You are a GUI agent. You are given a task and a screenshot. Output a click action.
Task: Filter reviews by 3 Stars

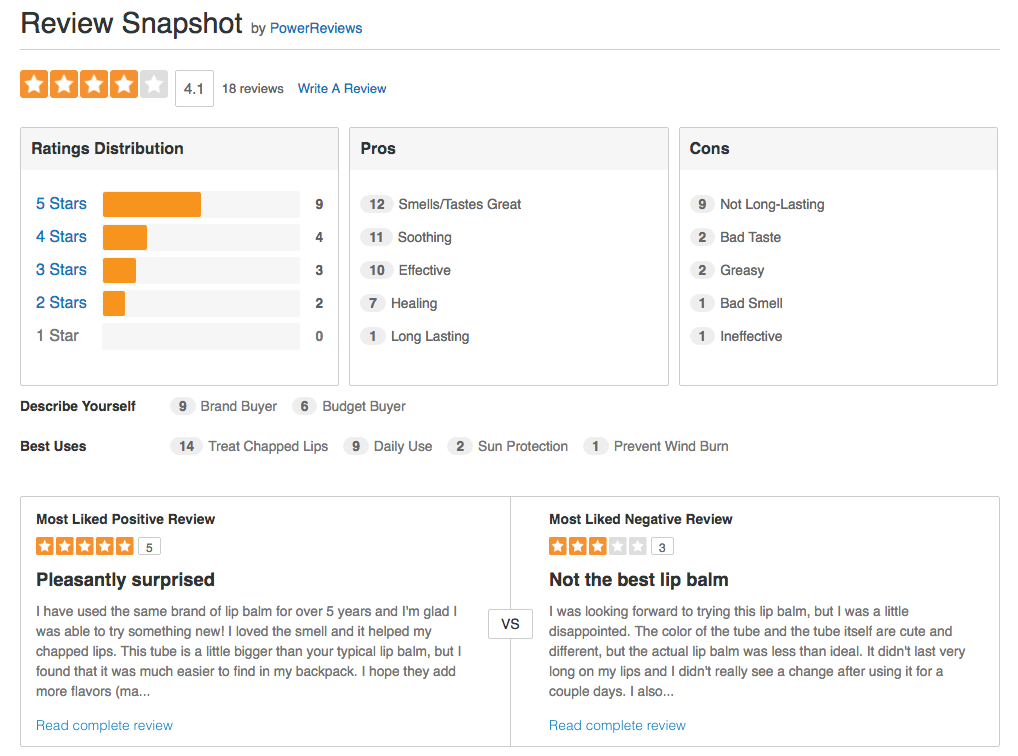tap(61, 270)
